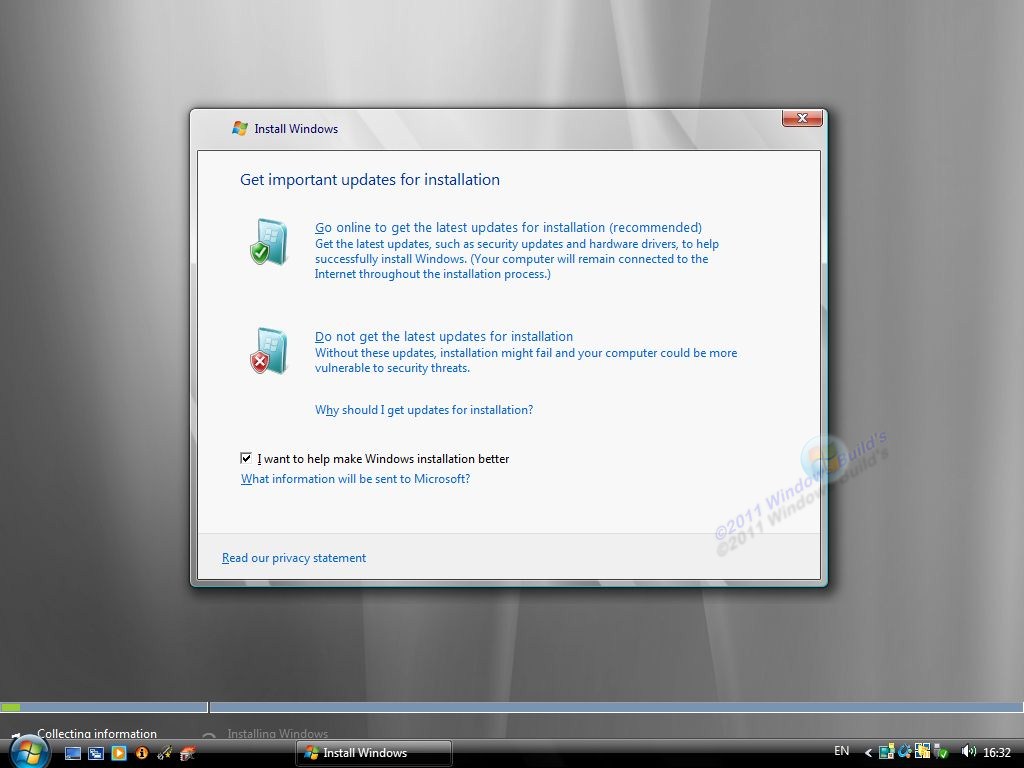Uncheck 'I want to help make Windows installation better'

246,458
